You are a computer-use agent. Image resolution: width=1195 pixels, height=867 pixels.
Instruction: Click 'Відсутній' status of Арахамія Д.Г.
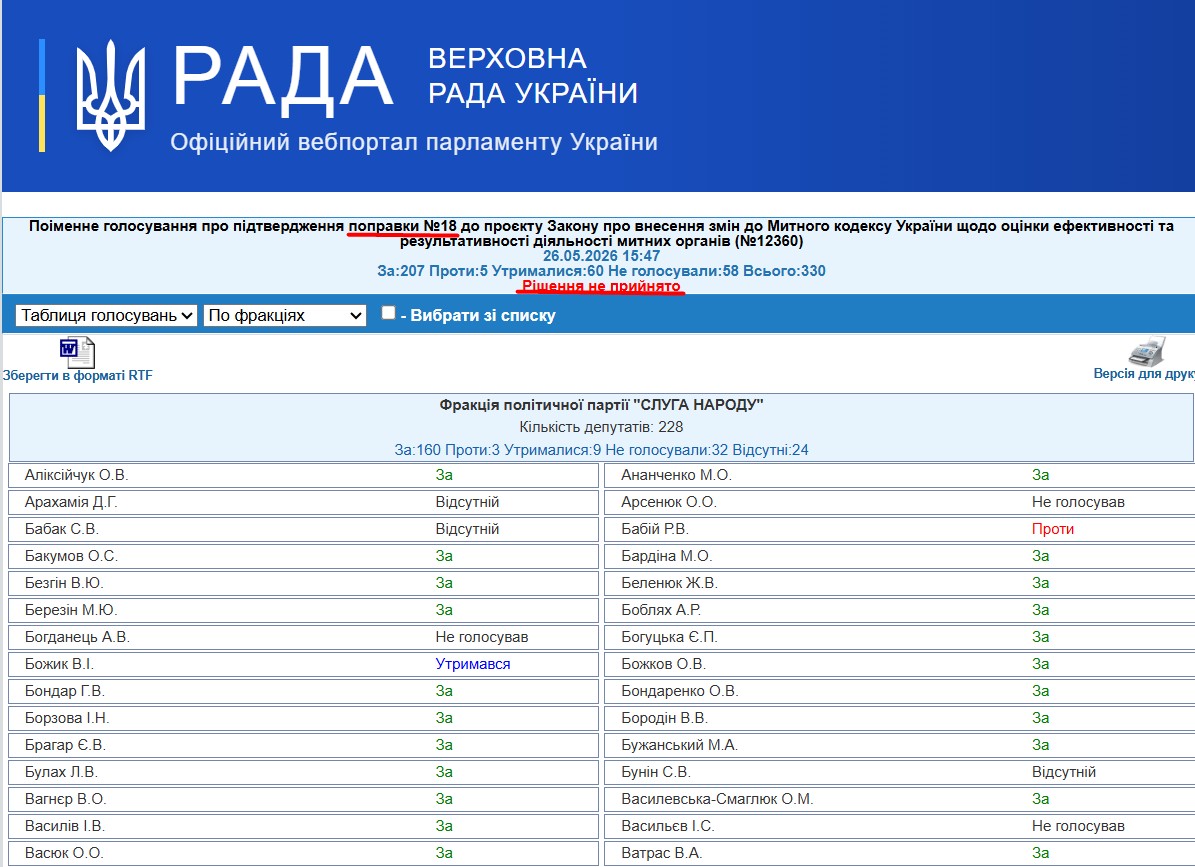click(x=467, y=502)
